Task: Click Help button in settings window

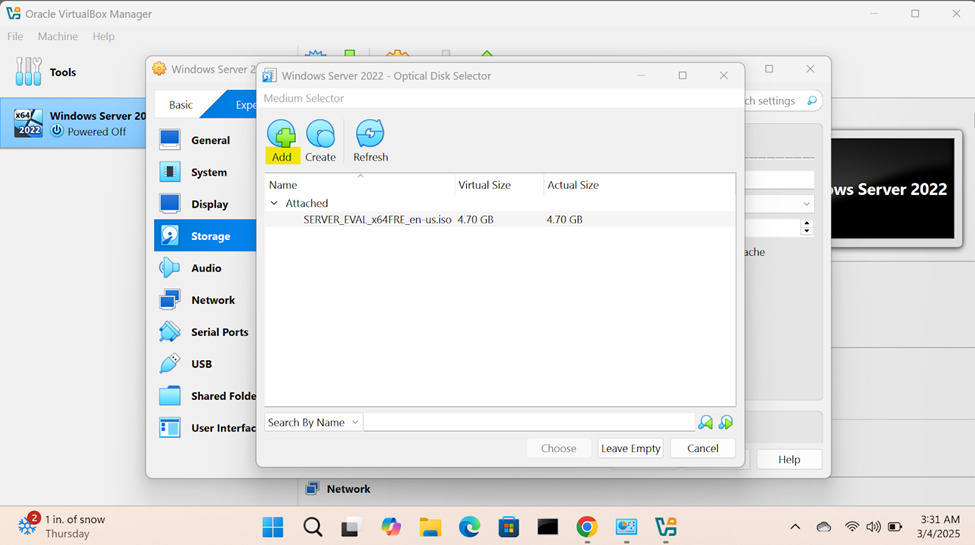Action: click(789, 460)
